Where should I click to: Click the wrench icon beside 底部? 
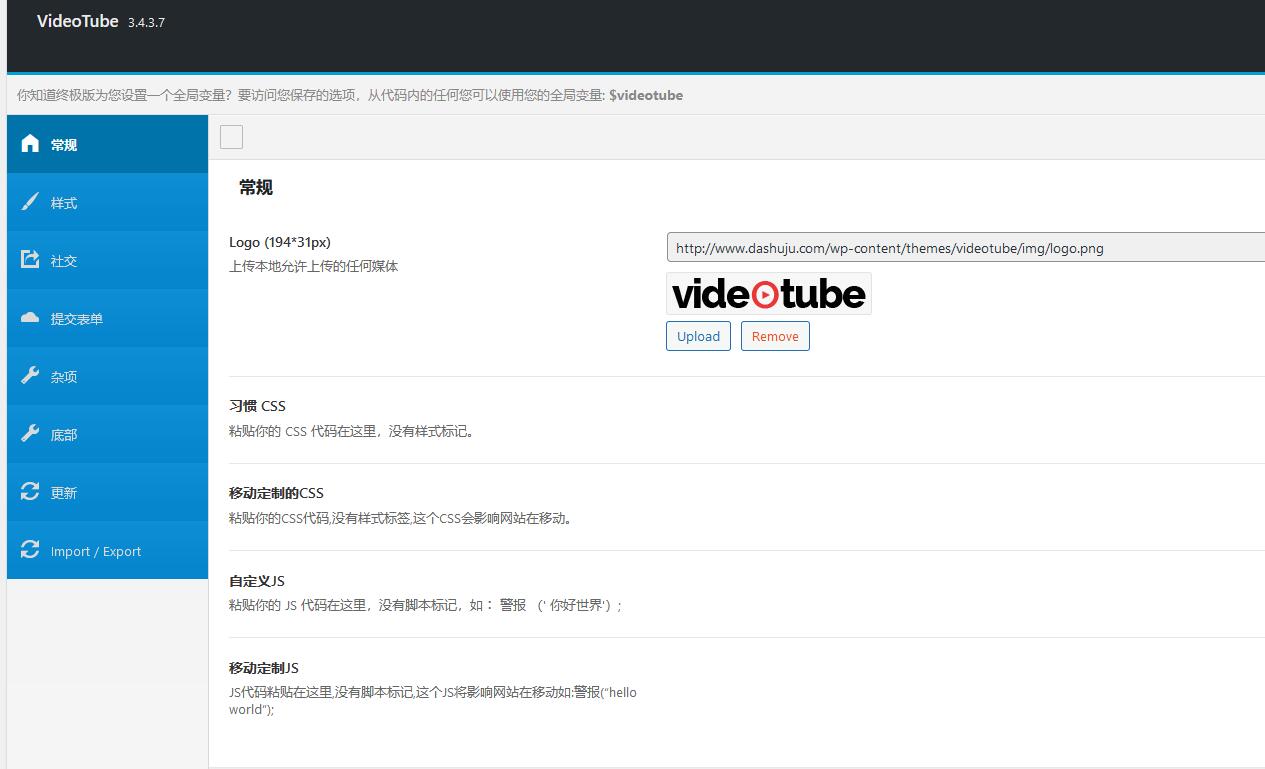pyautogui.click(x=30, y=434)
